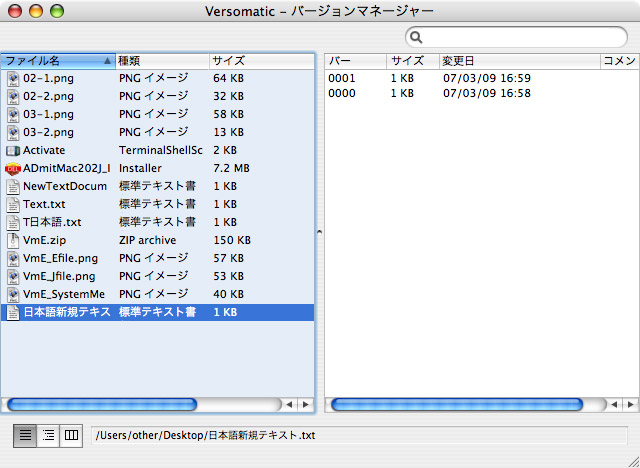Click right arrow of version list scrollbar

(630, 405)
